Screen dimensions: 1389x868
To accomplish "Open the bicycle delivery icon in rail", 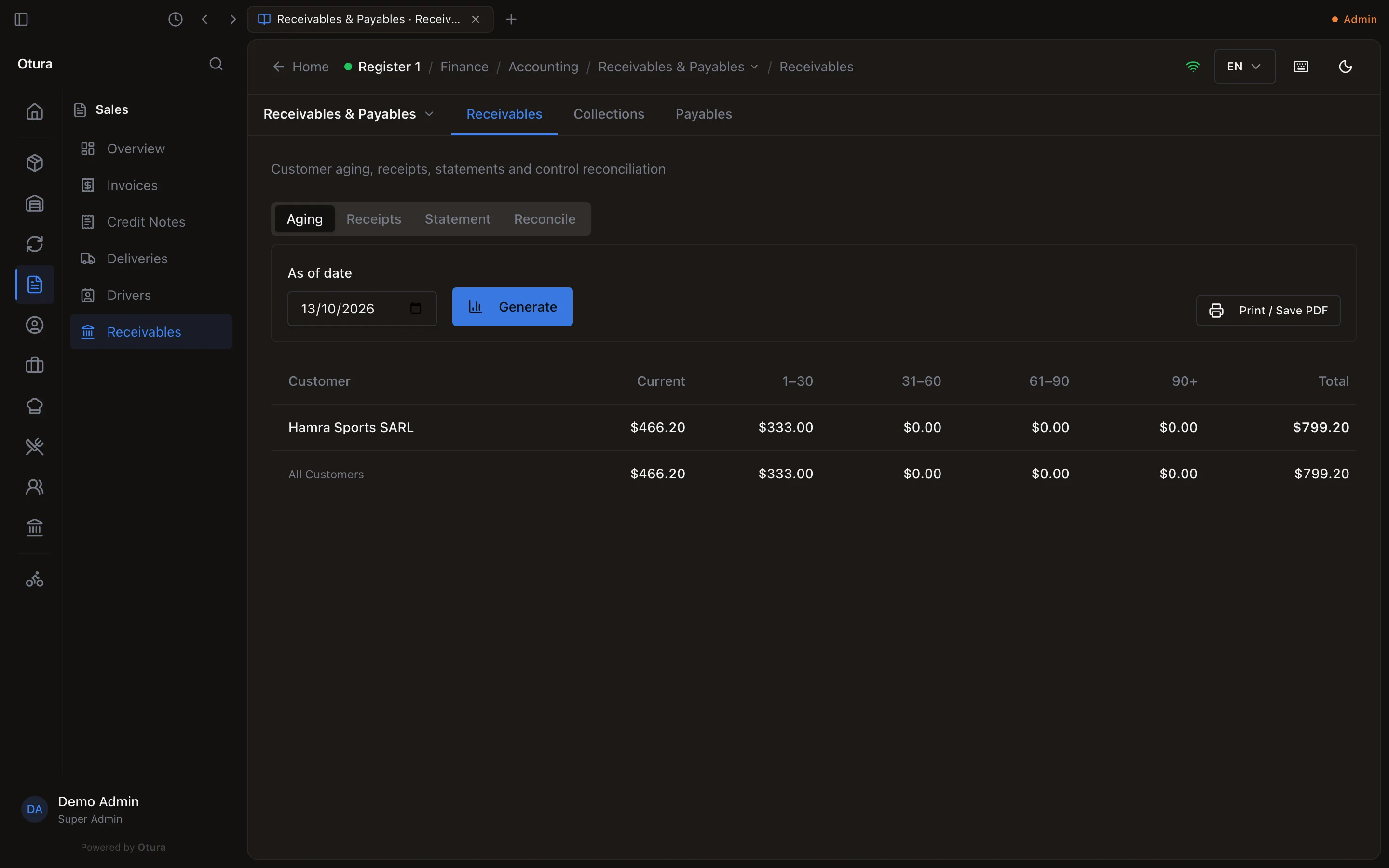I will pyautogui.click(x=34, y=580).
